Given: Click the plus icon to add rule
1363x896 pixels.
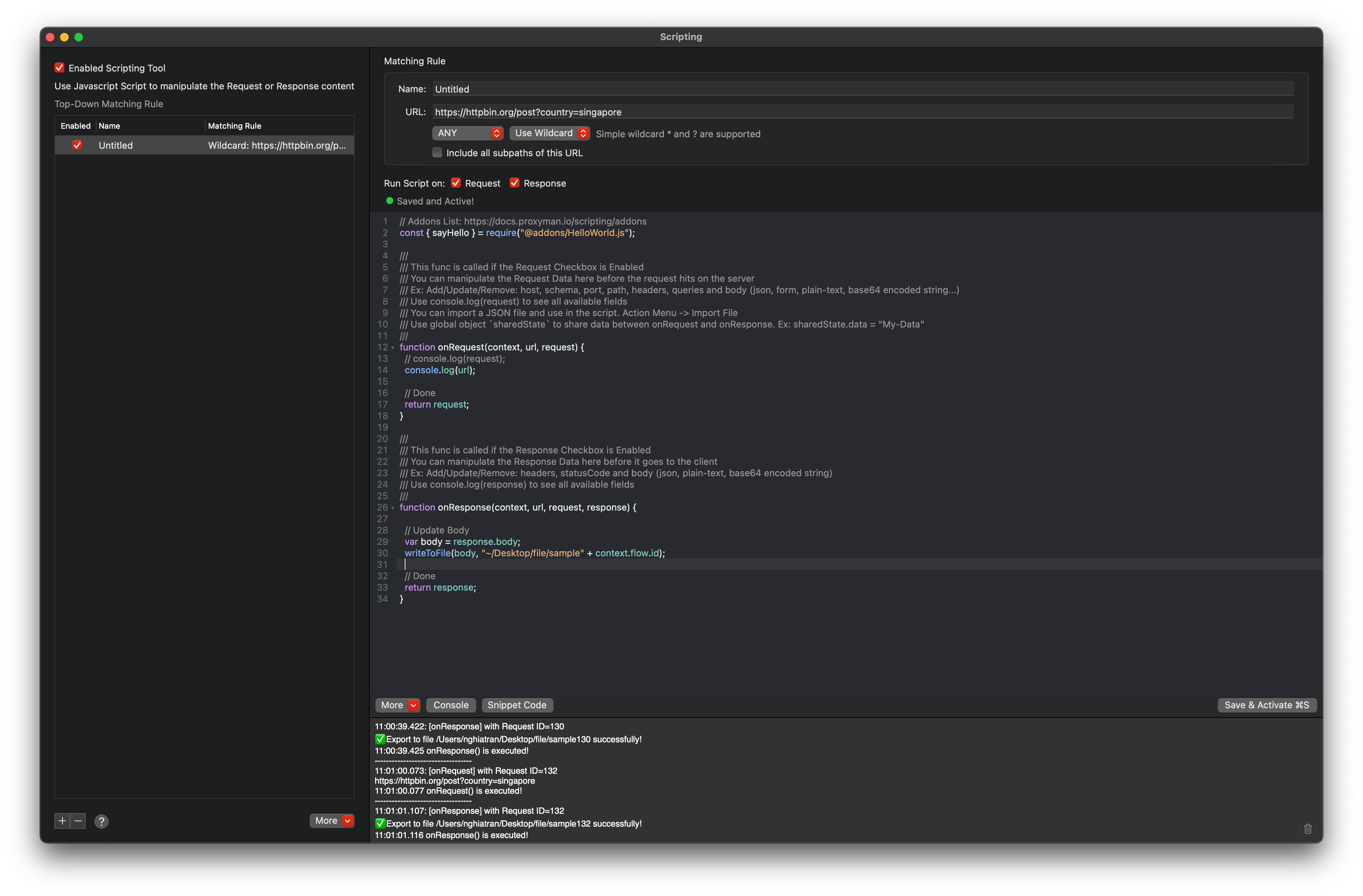Looking at the screenshot, I should [x=62, y=821].
